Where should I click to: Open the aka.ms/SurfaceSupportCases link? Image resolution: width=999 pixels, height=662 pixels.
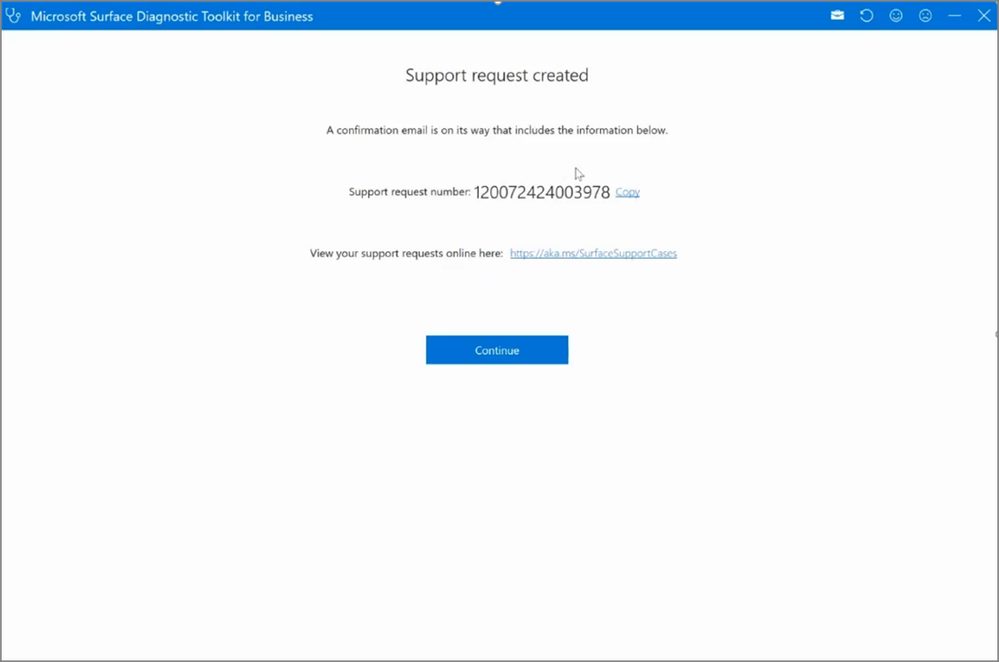coord(593,253)
